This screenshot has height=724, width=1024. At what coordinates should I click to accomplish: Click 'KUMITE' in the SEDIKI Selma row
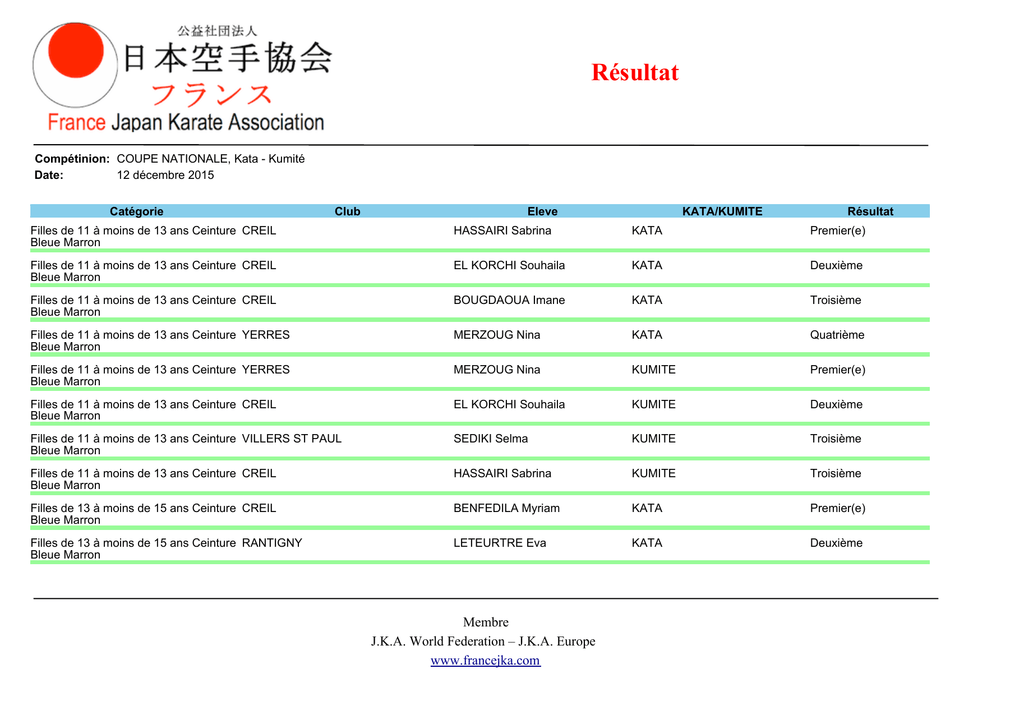click(654, 439)
